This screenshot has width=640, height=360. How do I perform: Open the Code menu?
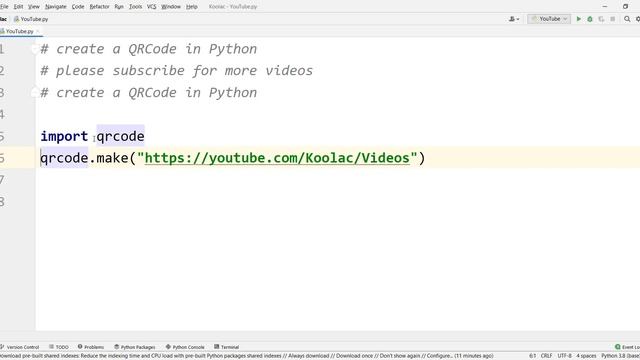(x=78, y=7)
